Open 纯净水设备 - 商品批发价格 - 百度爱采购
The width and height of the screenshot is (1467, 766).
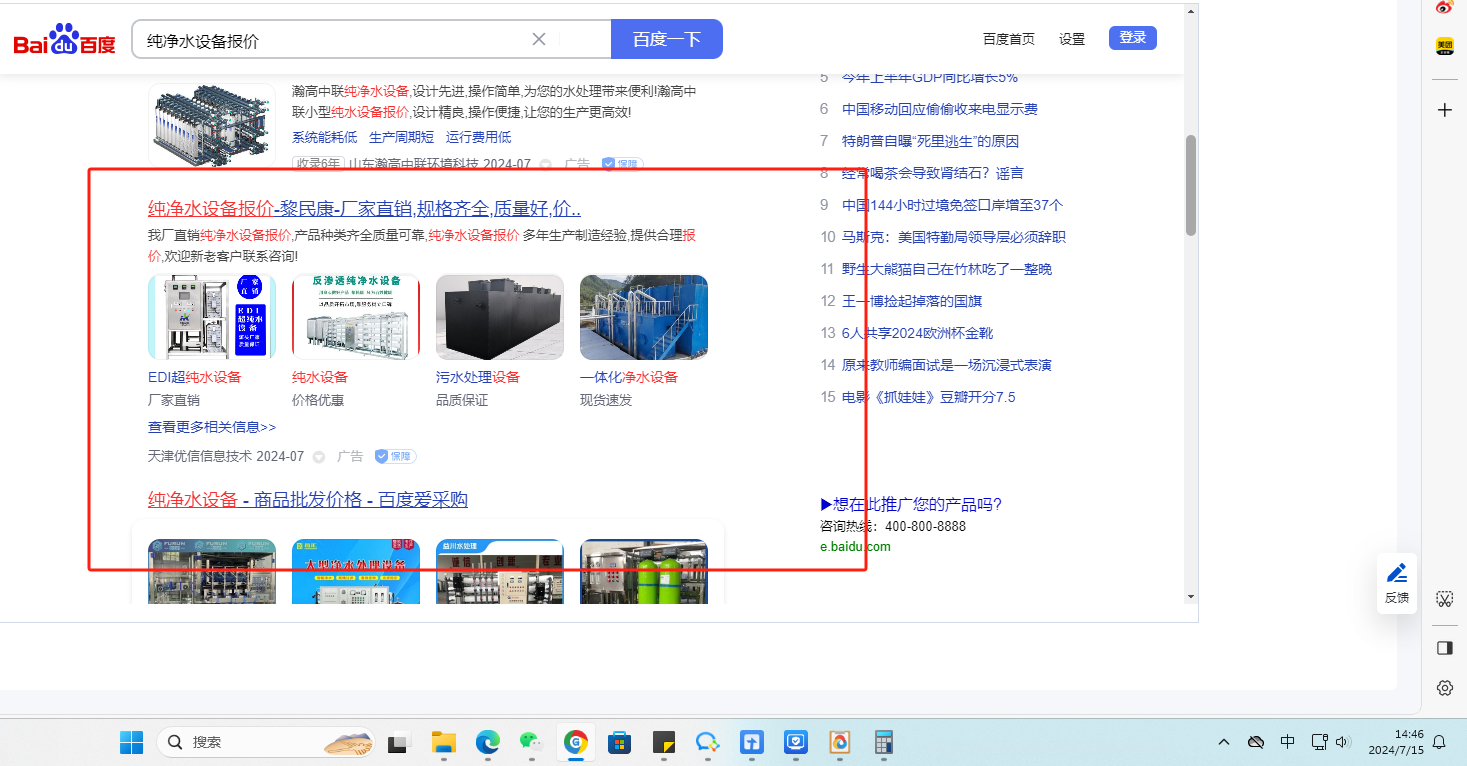click(308, 500)
